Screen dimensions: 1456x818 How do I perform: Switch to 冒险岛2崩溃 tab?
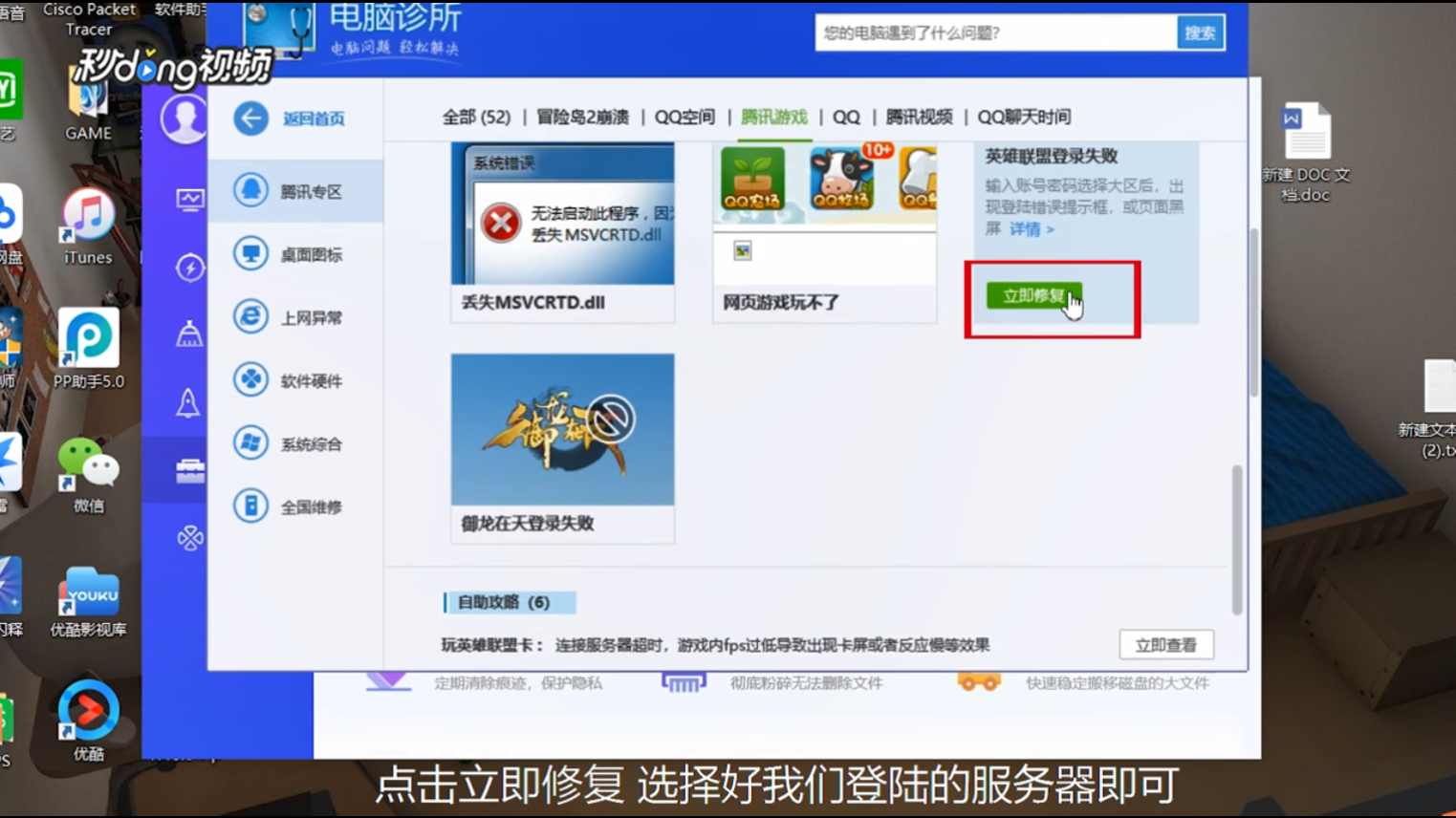click(582, 117)
